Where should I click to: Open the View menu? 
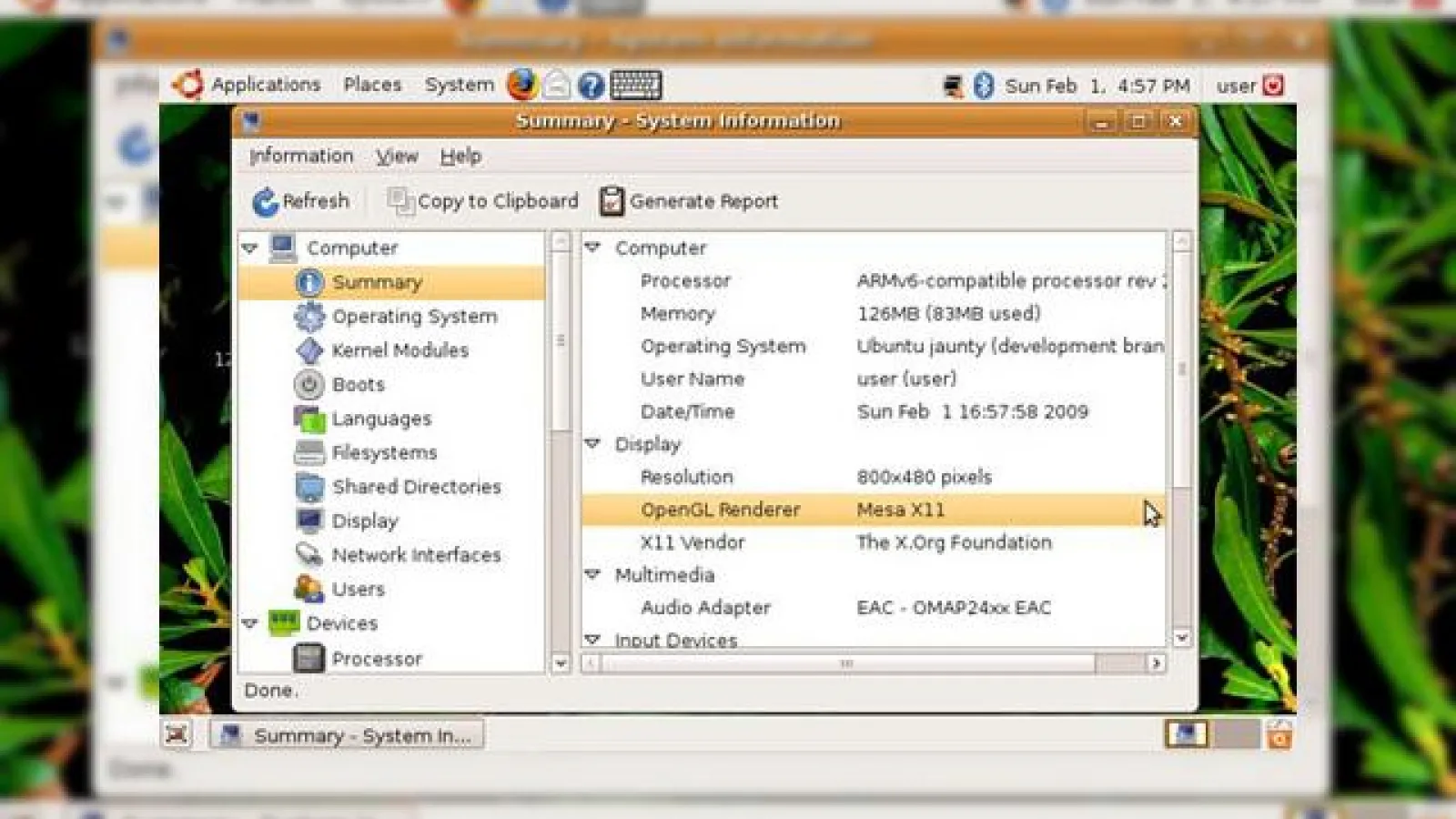(398, 157)
